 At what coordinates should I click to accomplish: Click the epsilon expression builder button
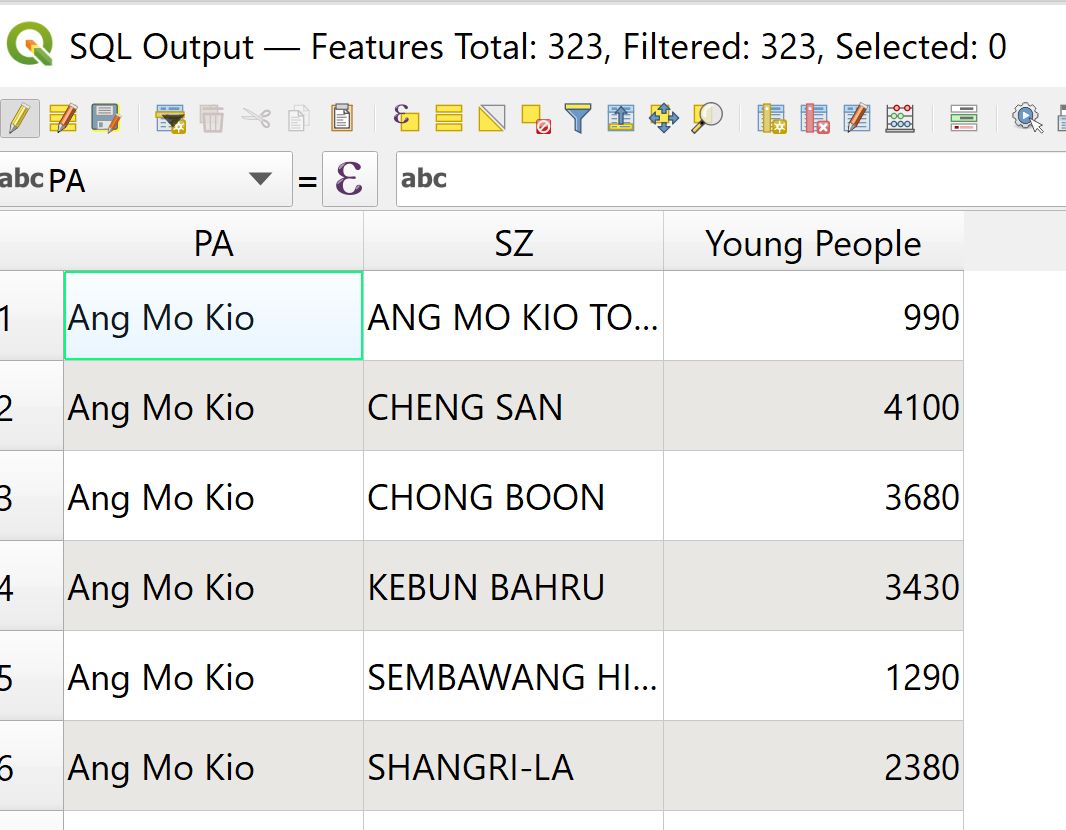(349, 180)
